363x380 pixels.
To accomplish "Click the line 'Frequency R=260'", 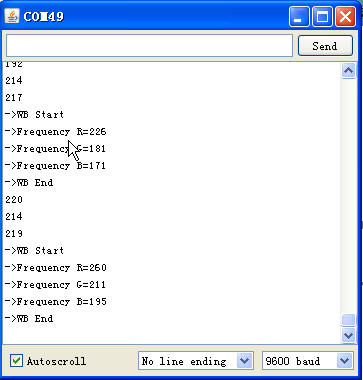I will coord(56,268).
